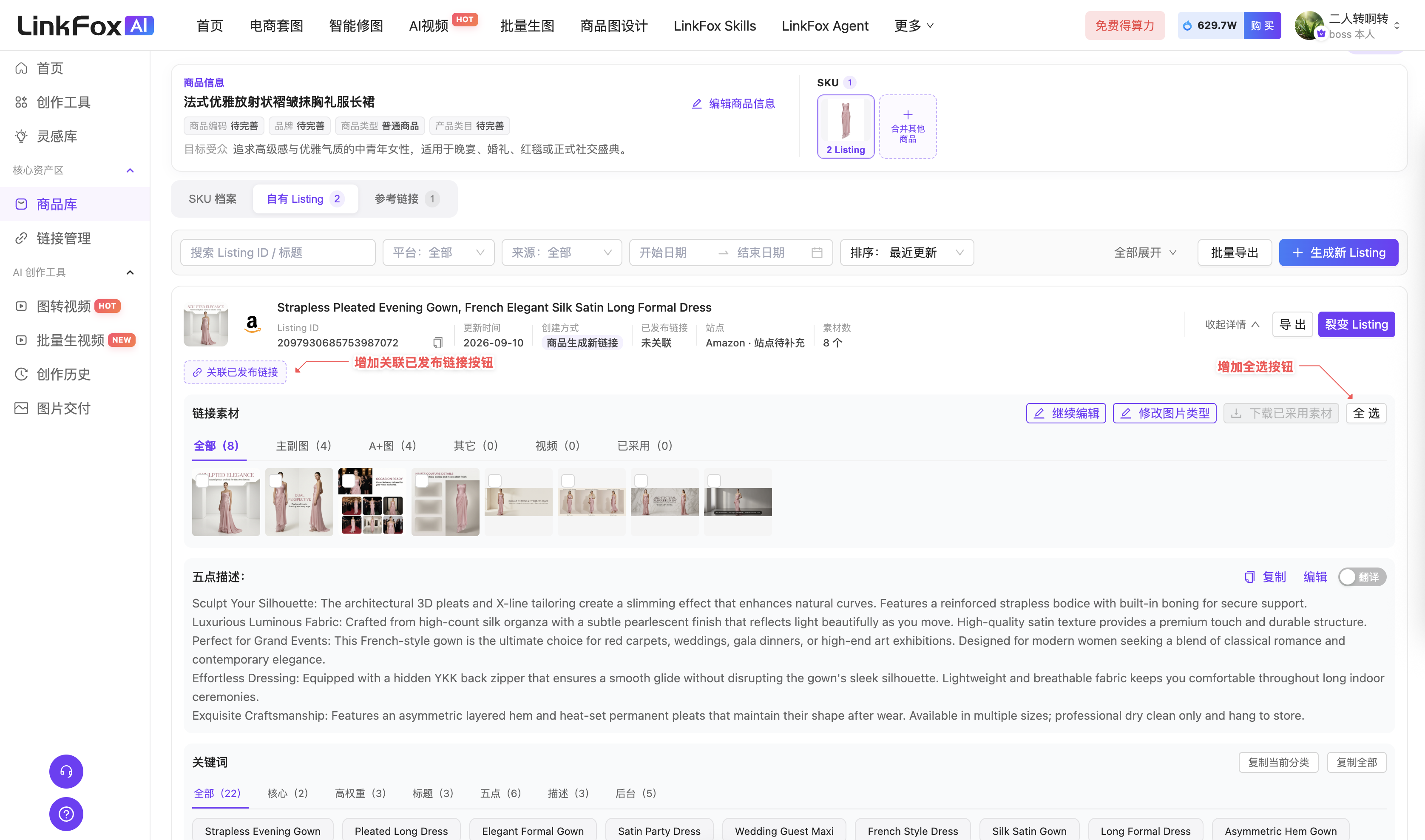
Task: Collapse the AI 创作工具 sidebar section
Action: (x=130, y=272)
